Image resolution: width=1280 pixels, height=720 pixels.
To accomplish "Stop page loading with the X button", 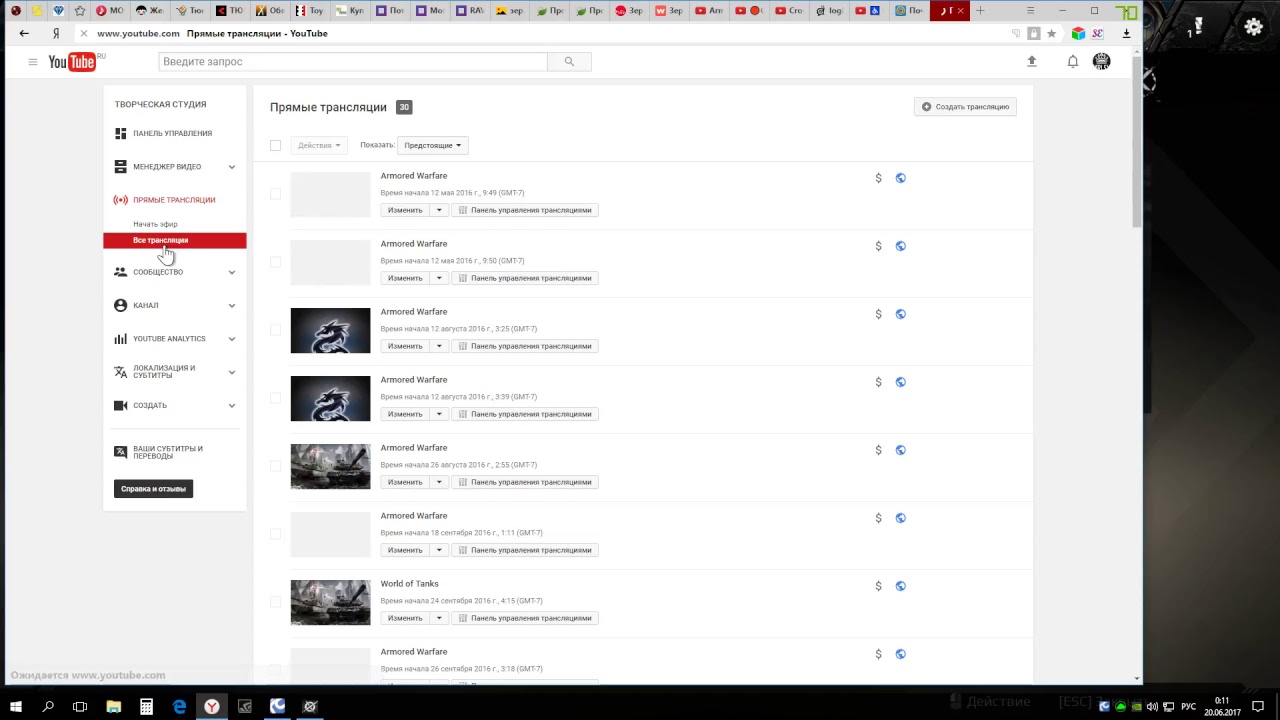I will tap(83, 33).
